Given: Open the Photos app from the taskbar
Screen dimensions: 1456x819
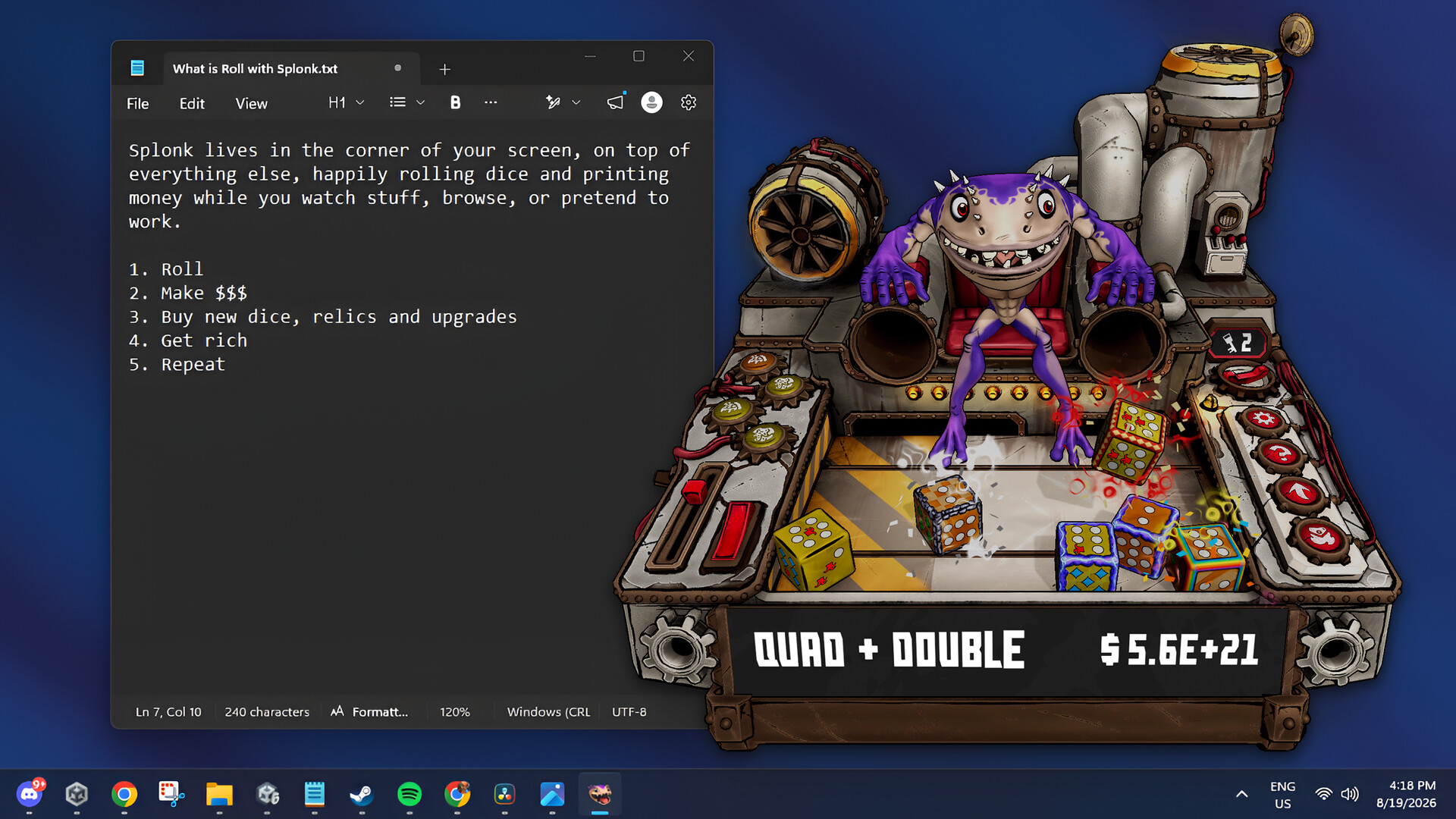Looking at the screenshot, I should point(552,794).
